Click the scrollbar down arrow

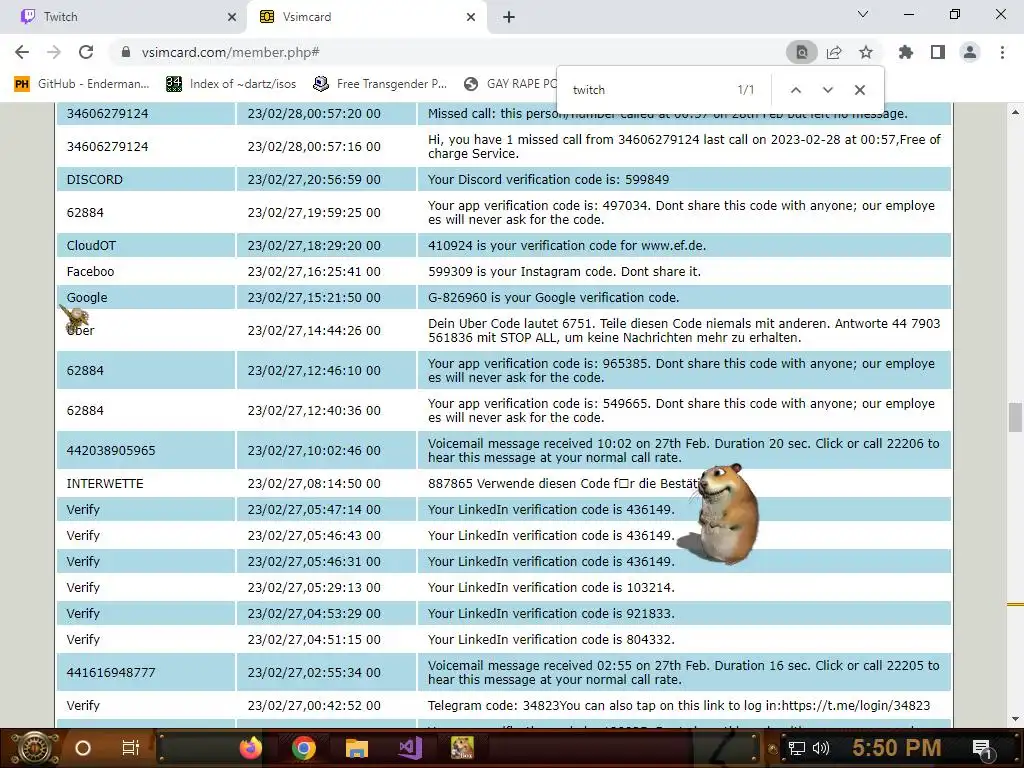1015,719
